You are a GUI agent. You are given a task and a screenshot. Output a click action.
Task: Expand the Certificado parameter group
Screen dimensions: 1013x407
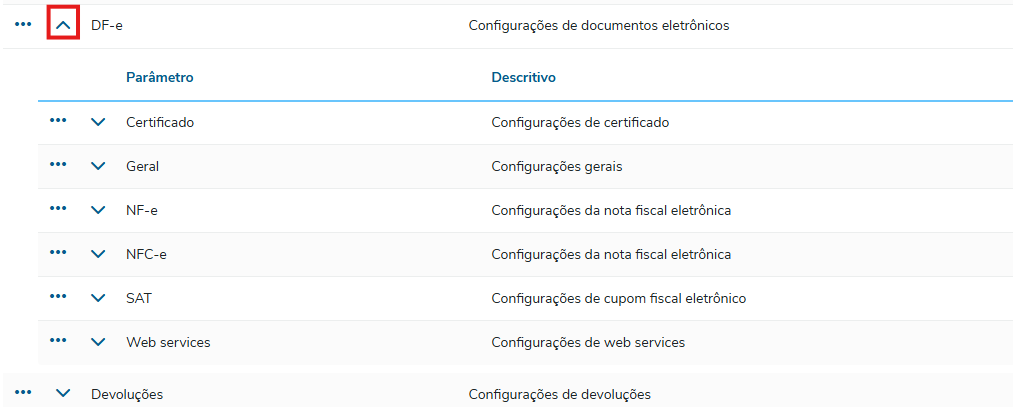pyautogui.click(x=98, y=122)
